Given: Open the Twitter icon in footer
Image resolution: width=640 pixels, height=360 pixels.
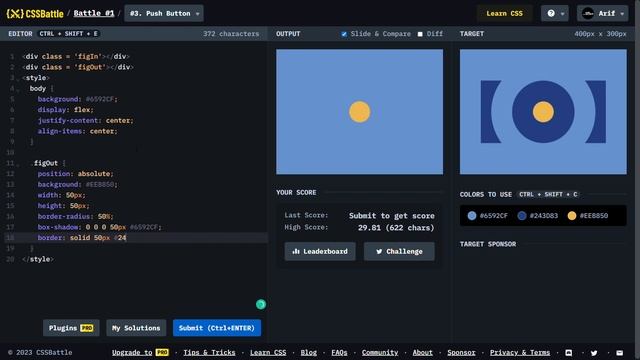Looking at the screenshot, I should tap(594, 353).
